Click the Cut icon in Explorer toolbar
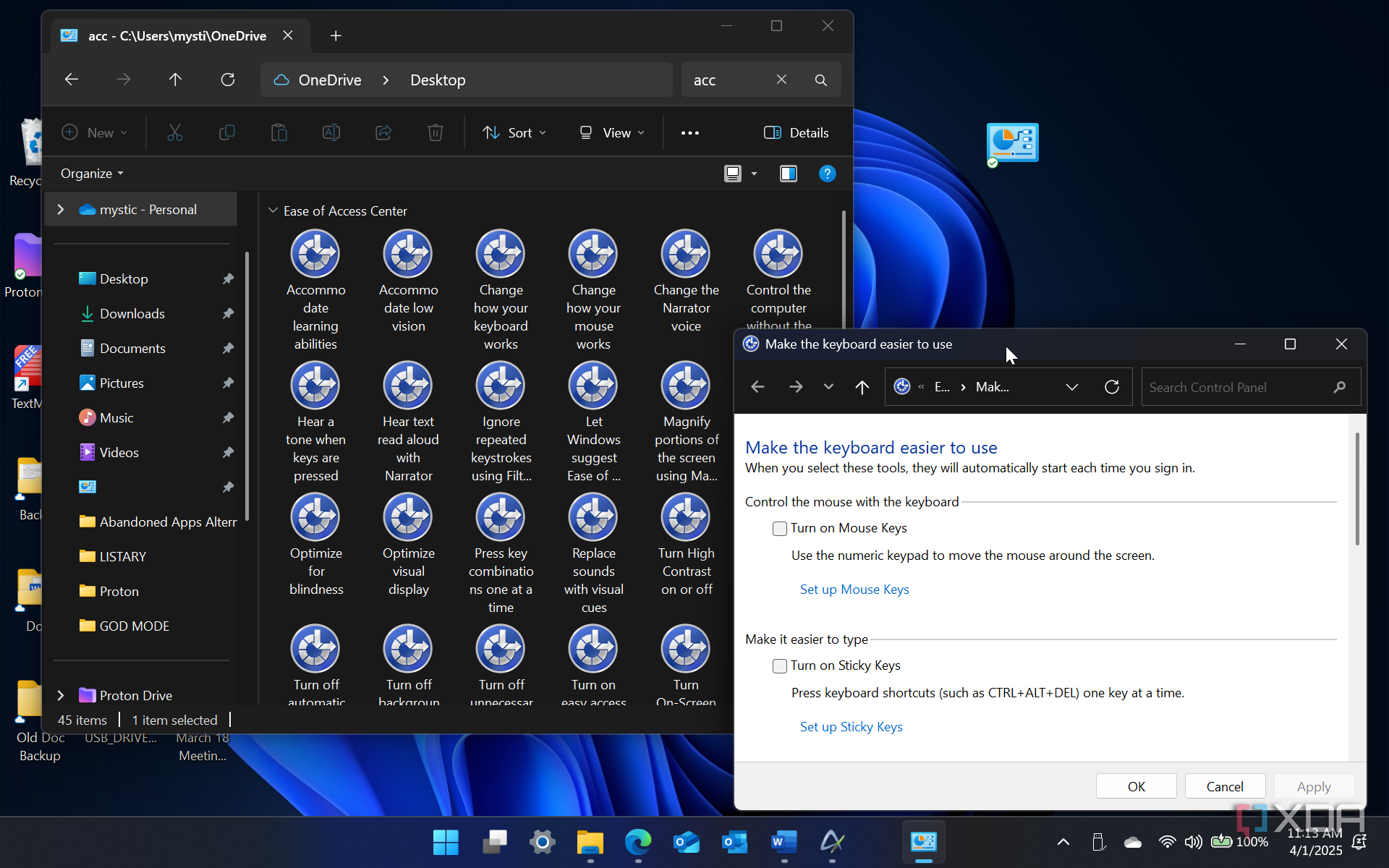Image resolution: width=1389 pixels, height=868 pixels. pos(174,132)
